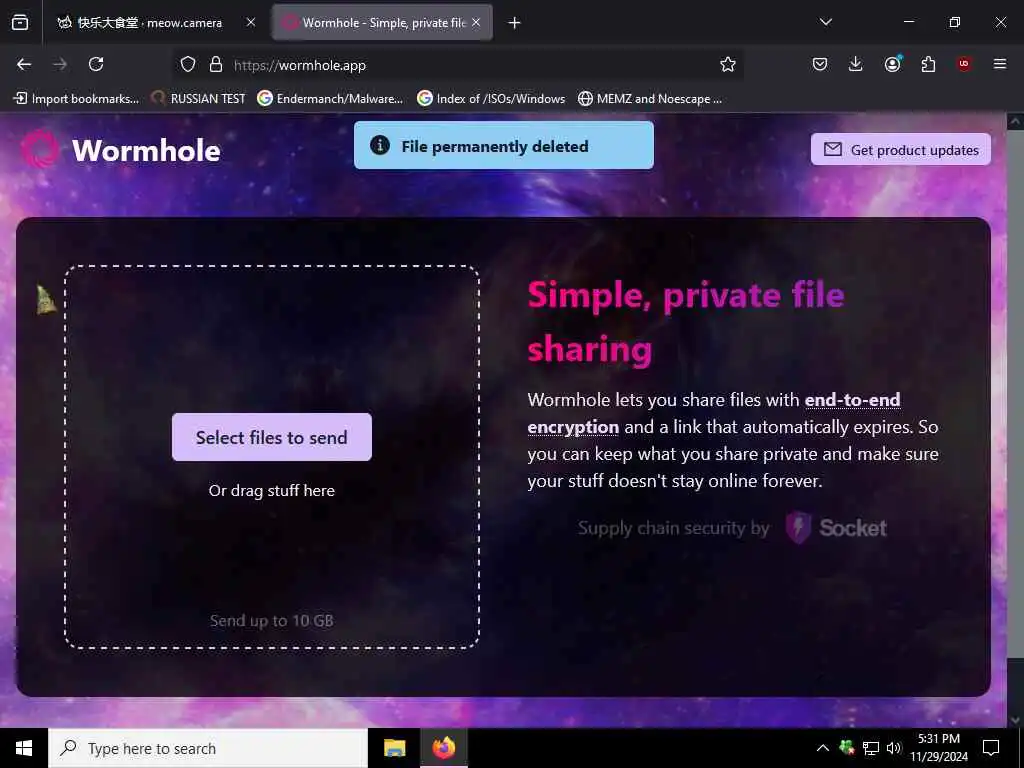Screen dimensions: 1024x768
Task: Open a new browser tab
Action: tap(515, 23)
